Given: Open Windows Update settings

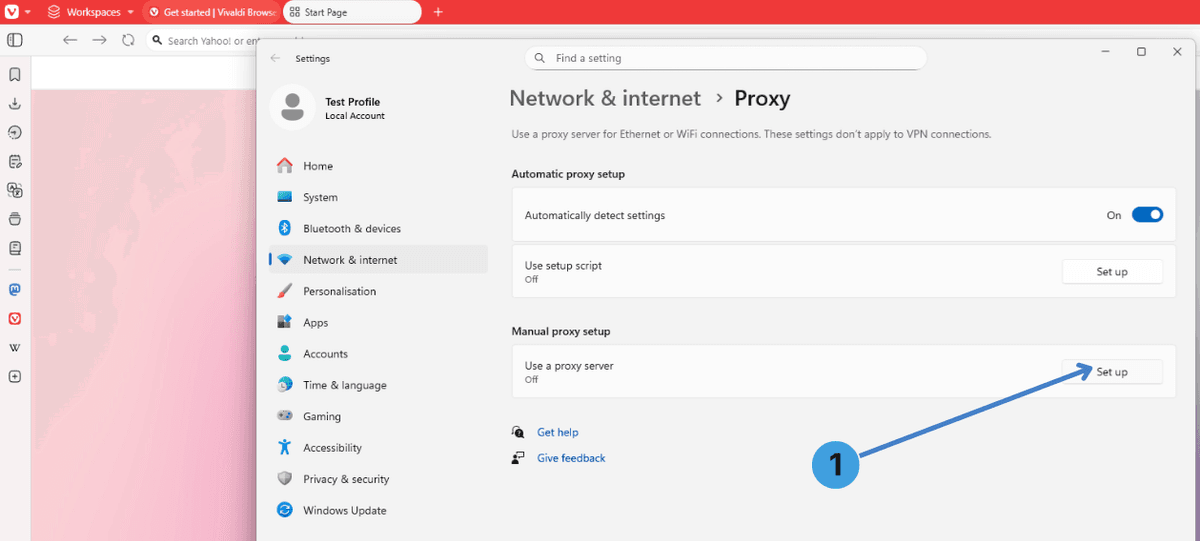Looking at the screenshot, I should click(x=378, y=510).
